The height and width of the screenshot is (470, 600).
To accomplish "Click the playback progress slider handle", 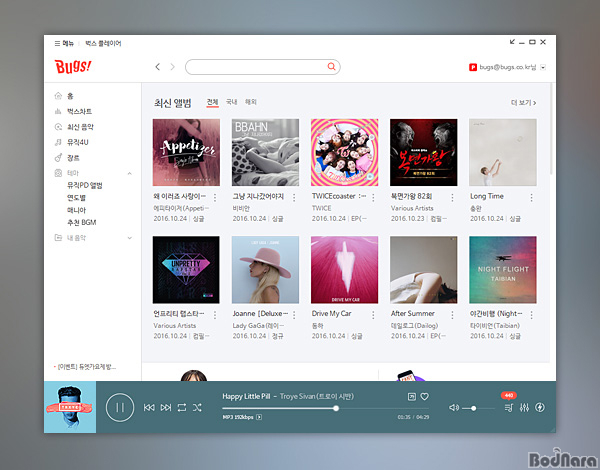I will [336, 408].
